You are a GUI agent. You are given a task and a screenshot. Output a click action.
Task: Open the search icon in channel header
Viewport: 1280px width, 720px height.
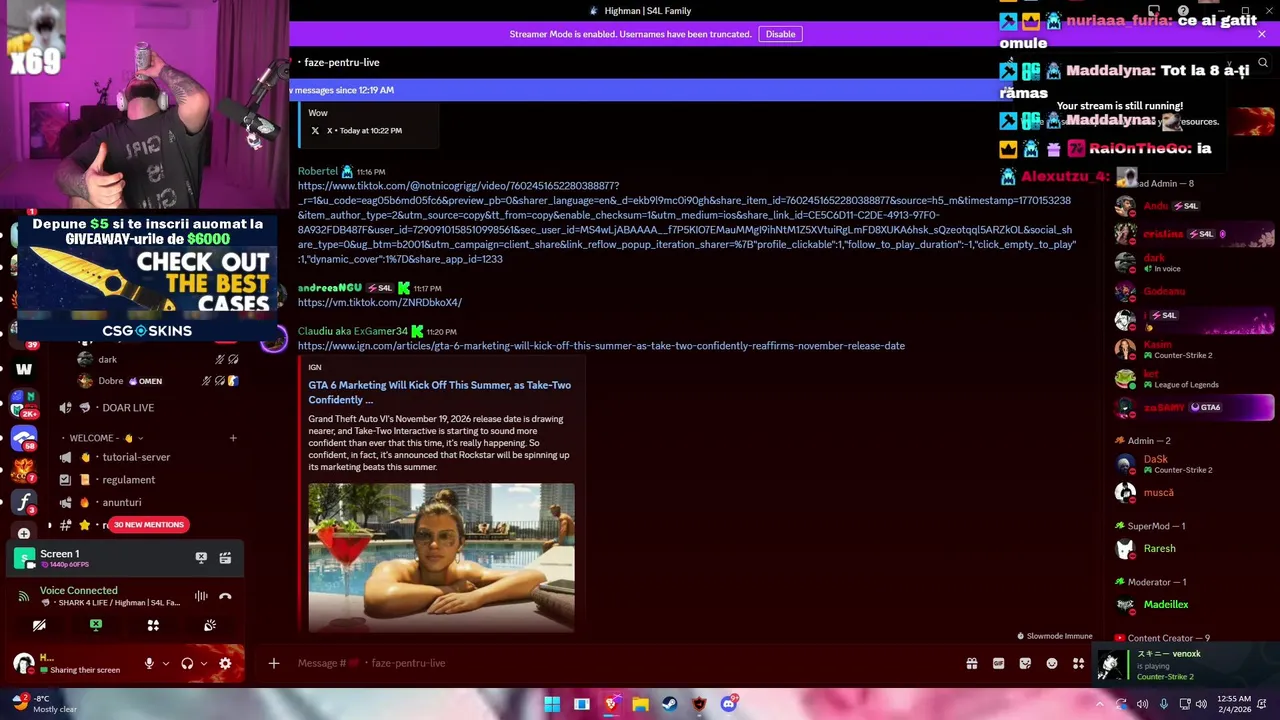pyautogui.click(x=1263, y=63)
